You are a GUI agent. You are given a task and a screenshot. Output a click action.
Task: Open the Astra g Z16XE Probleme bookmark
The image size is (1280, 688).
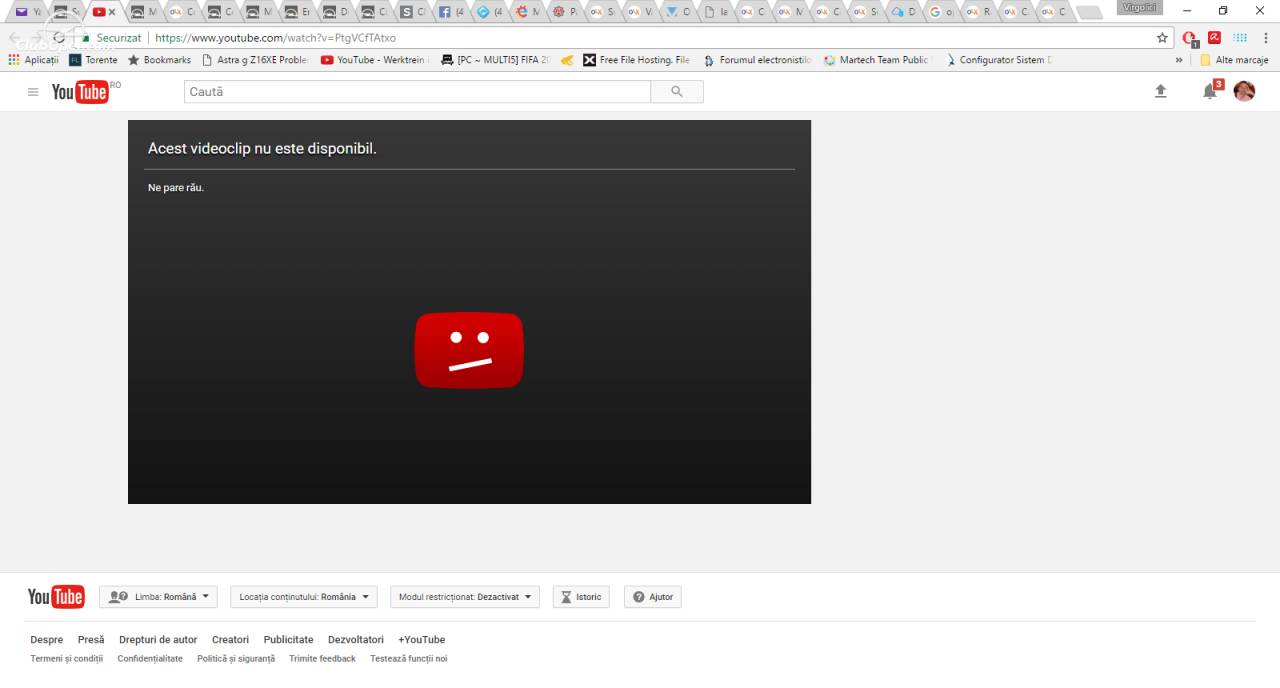point(255,60)
